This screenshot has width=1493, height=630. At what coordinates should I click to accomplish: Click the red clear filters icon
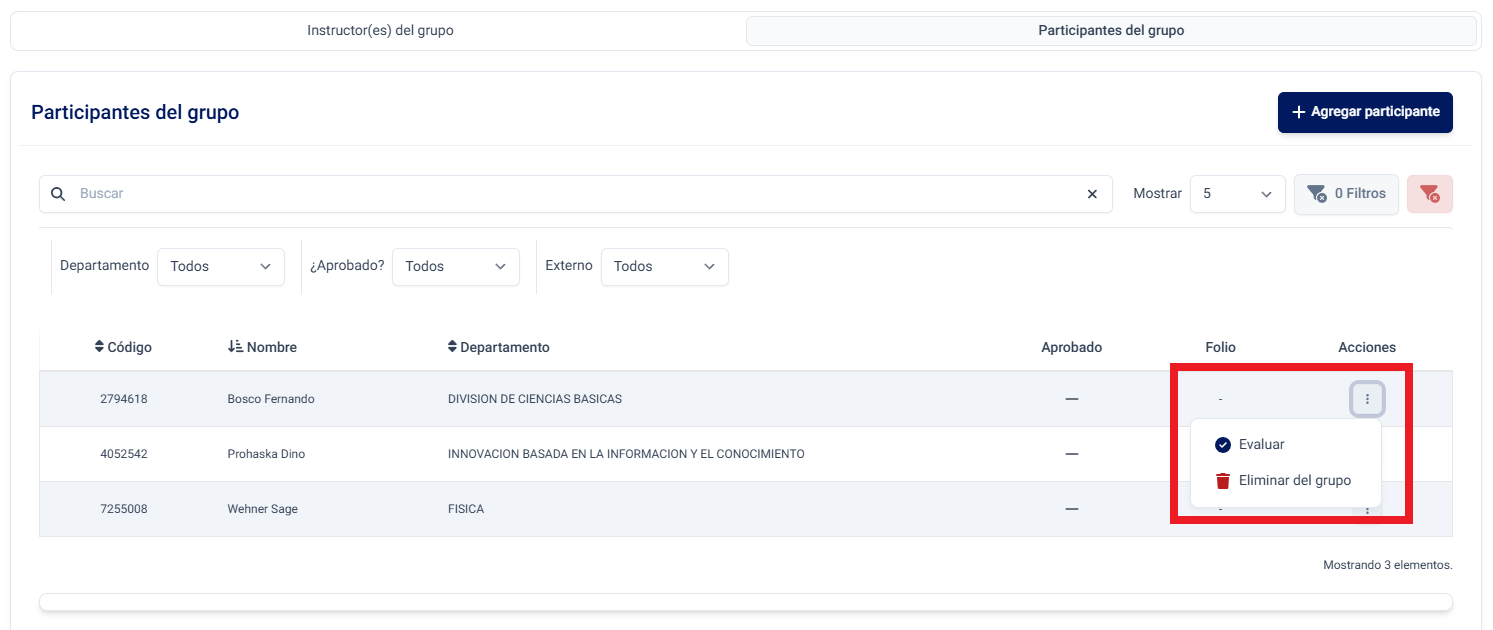1429,194
